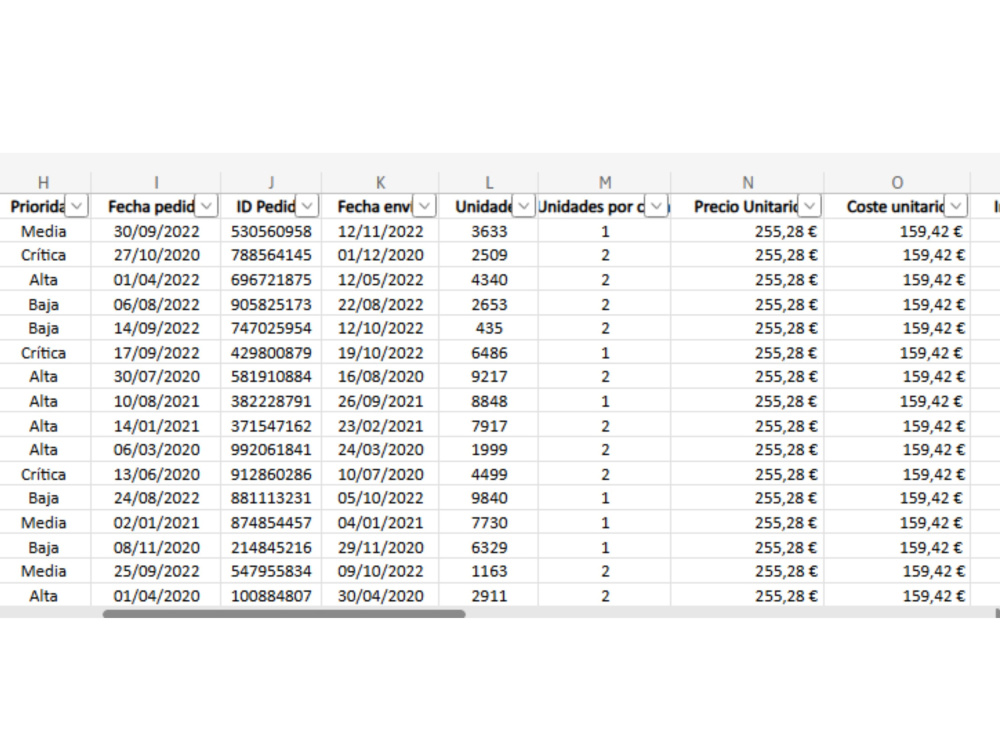Click shipping date cell 12/05/2022

coord(380,279)
